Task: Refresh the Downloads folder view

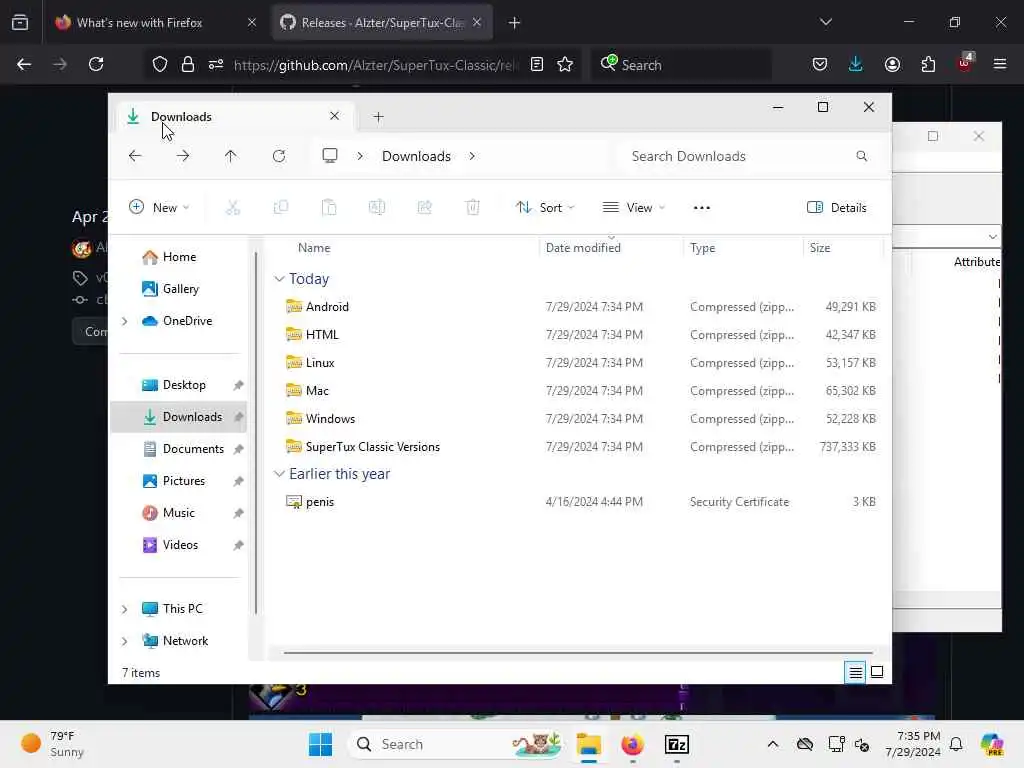Action: pos(279,156)
